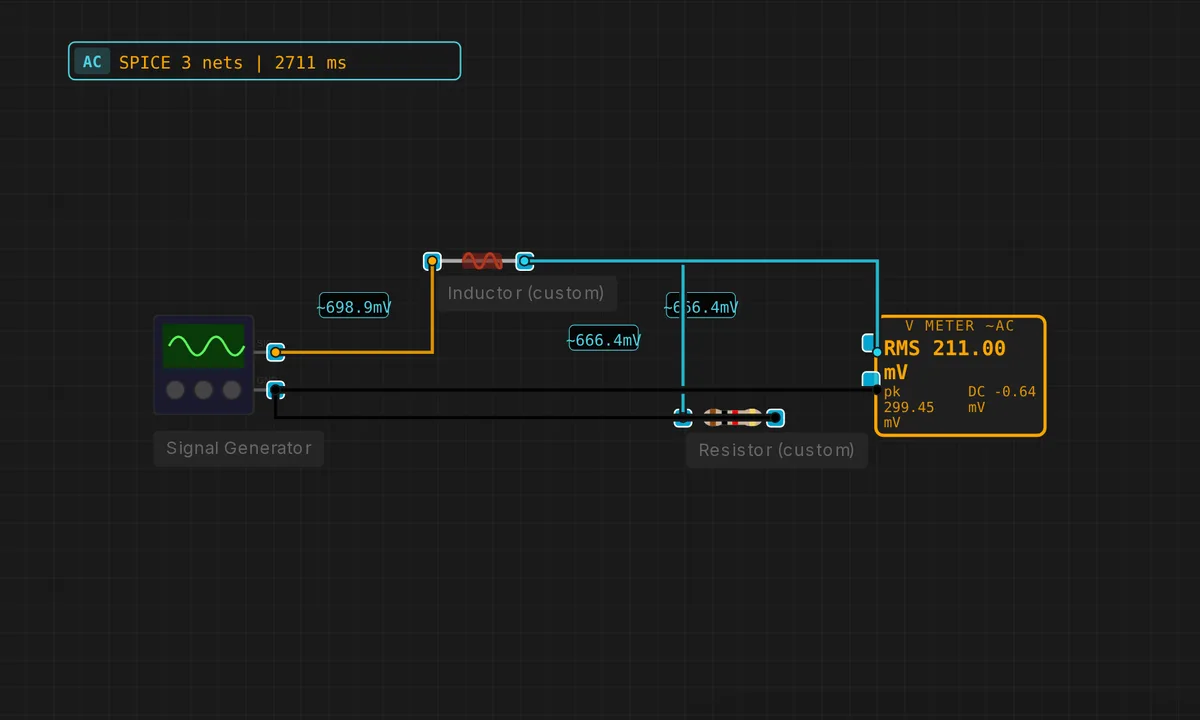
Task: Select the voltmeter's lower input terminal
Action: coord(870,380)
